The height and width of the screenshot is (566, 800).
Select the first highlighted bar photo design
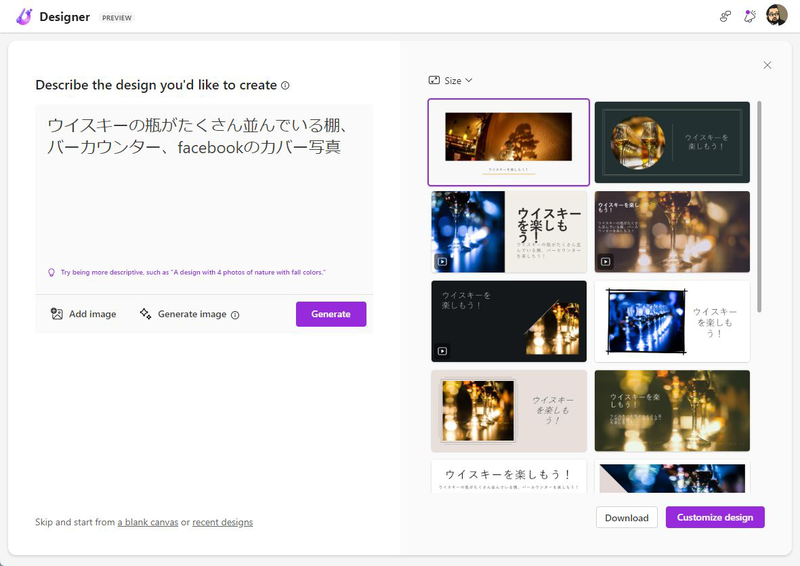pyautogui.click(x=509, y=142)
